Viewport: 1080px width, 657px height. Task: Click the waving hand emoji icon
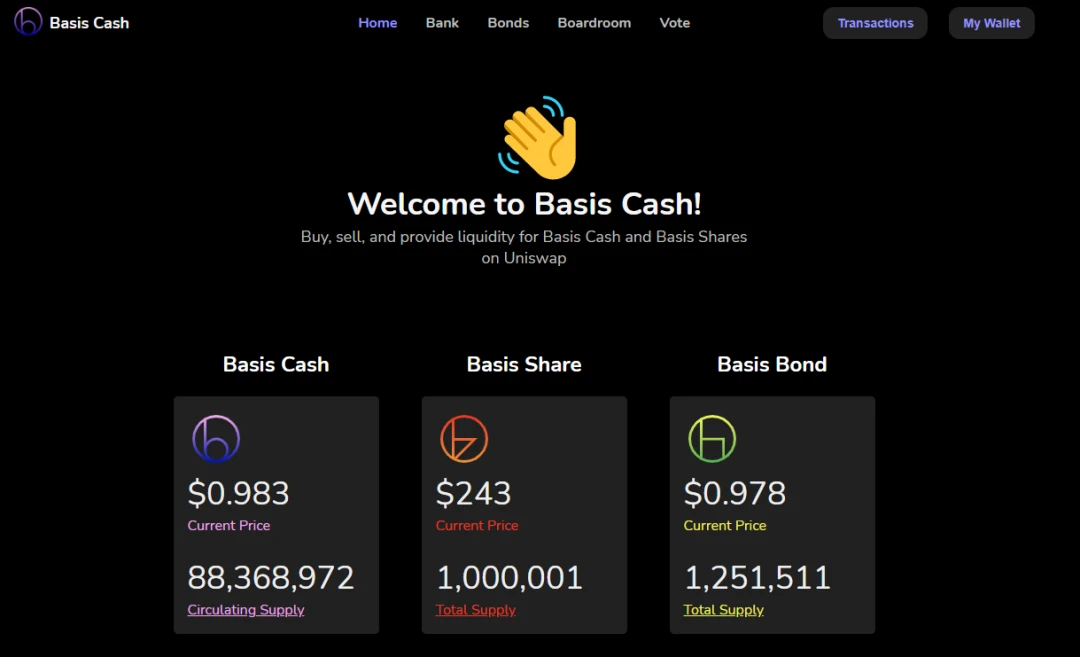pyautogui.click(x=538, y=137)
